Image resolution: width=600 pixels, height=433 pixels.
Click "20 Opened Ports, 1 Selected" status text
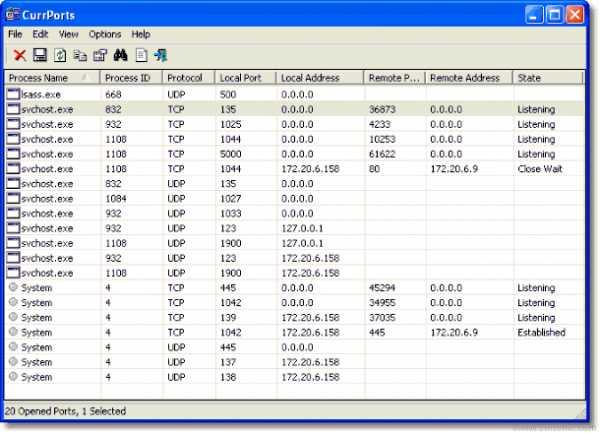tap(65, 411)
